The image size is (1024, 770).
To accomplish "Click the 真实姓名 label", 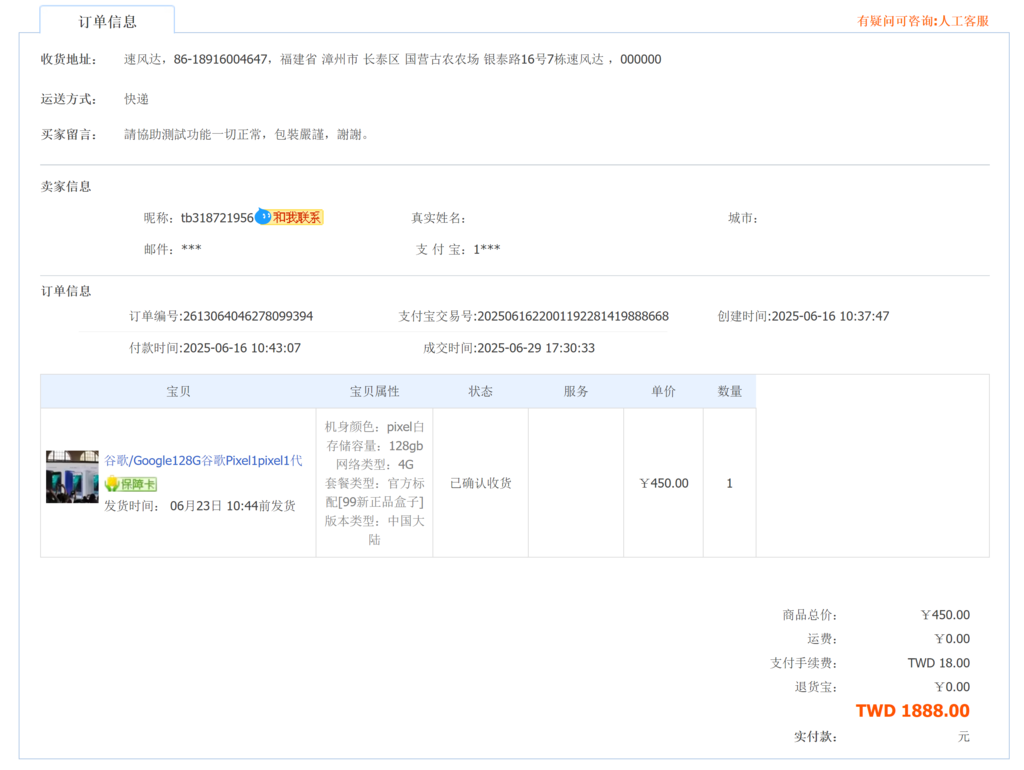I will coord(438,218).
